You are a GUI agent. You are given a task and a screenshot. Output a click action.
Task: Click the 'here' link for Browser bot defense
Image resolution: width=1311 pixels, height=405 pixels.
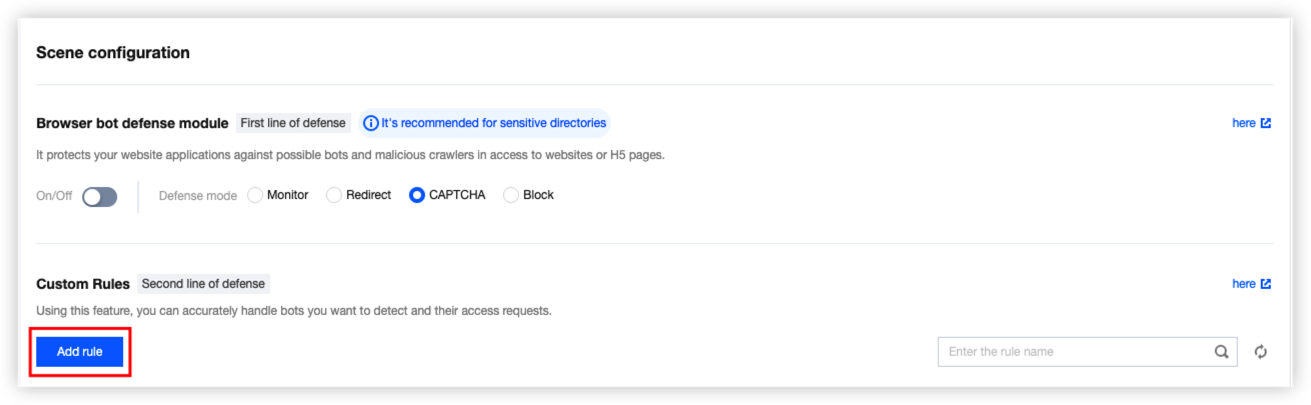(1243, 123)
